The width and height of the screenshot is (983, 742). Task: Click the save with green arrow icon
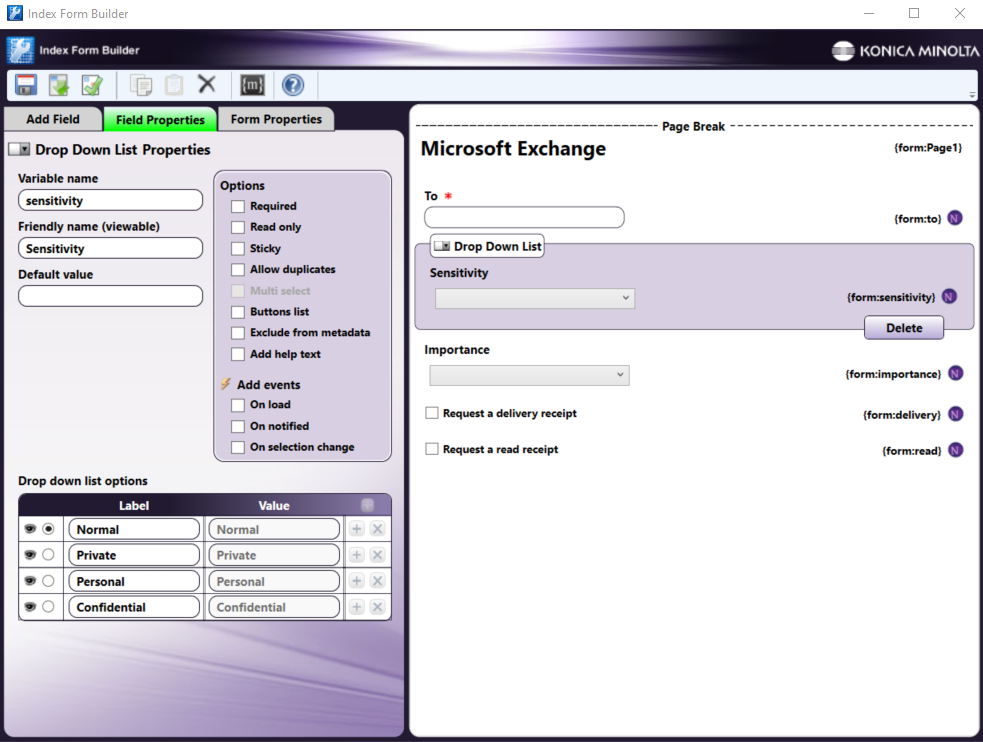59,85
